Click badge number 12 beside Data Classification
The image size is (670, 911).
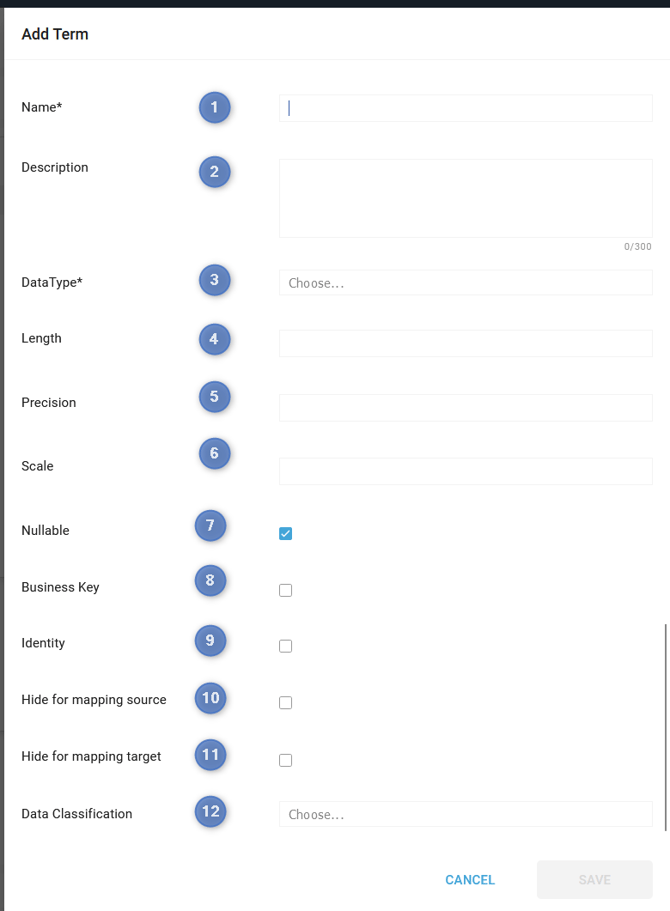(x=210, y=811)
